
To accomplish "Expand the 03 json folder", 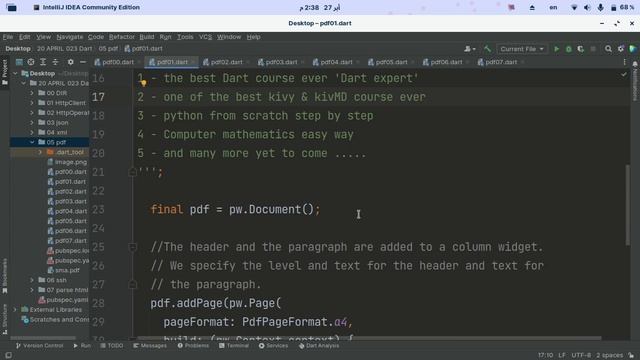I will pyautogui.click(x=32, y=122).
